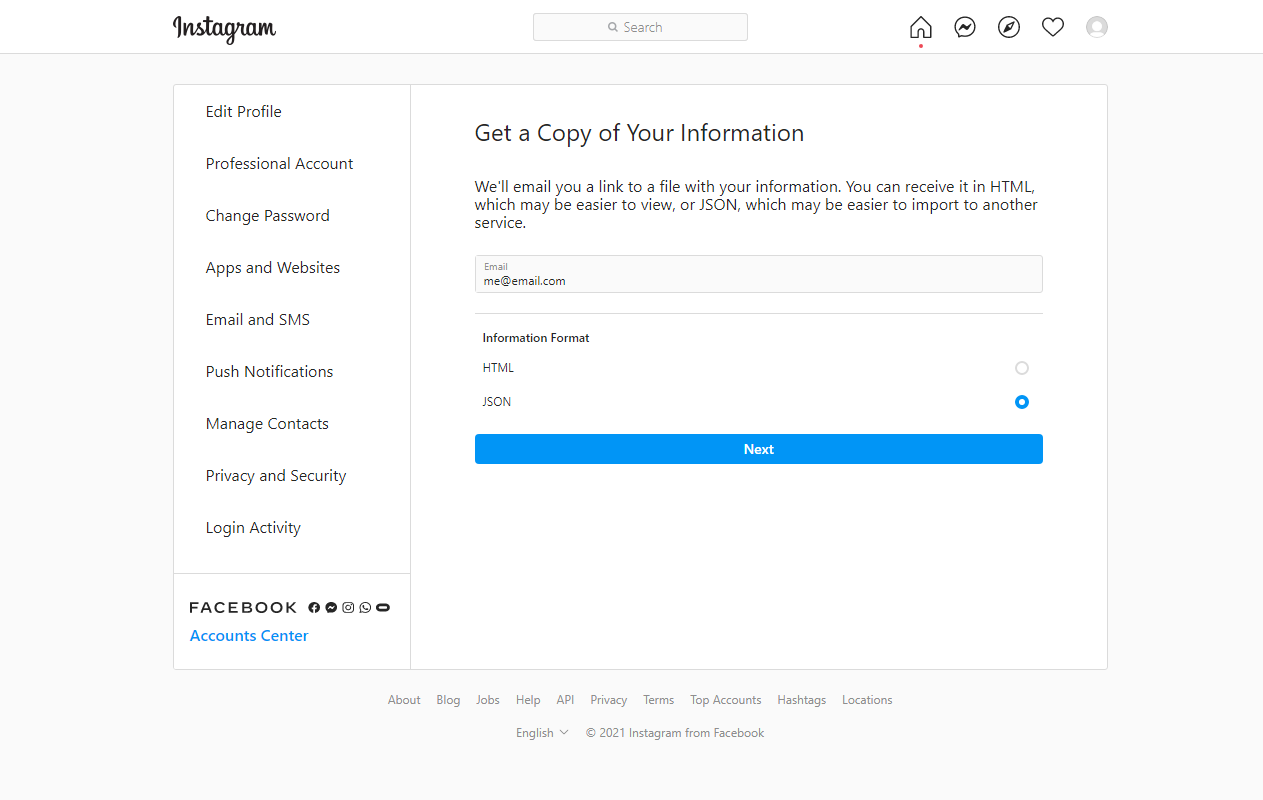
Task: Click the Instagram logo
Action: pos(225,28)
